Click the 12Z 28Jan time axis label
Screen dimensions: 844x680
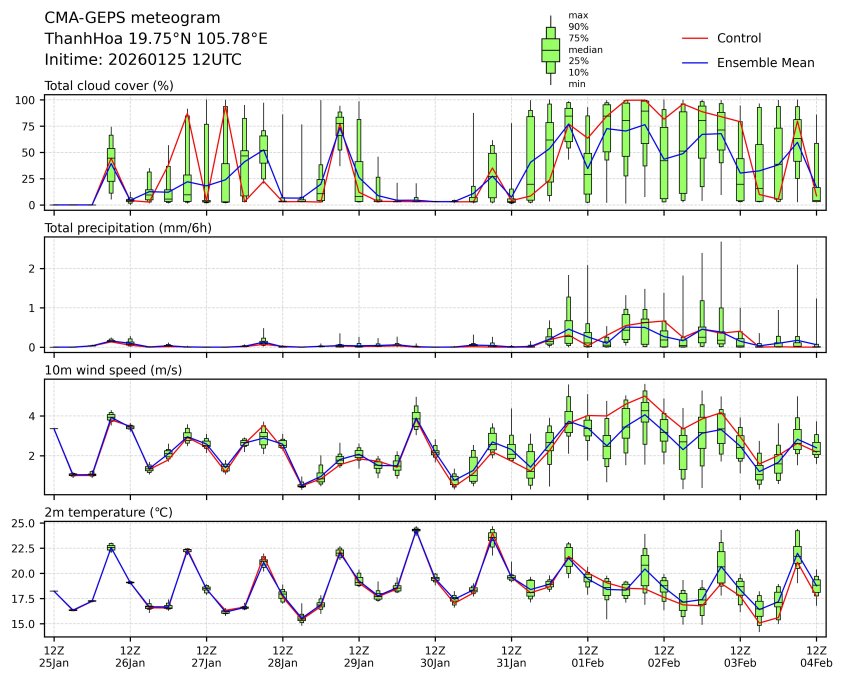[x=282, y=656]
